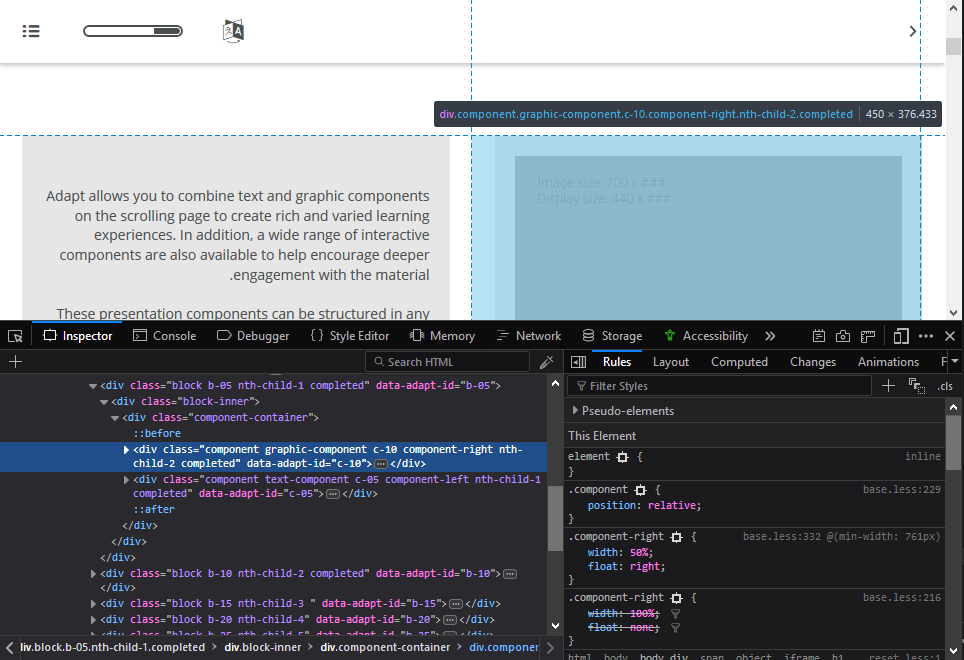Focus the Filter Styles input
964x660 pixels.
[719, 386]
